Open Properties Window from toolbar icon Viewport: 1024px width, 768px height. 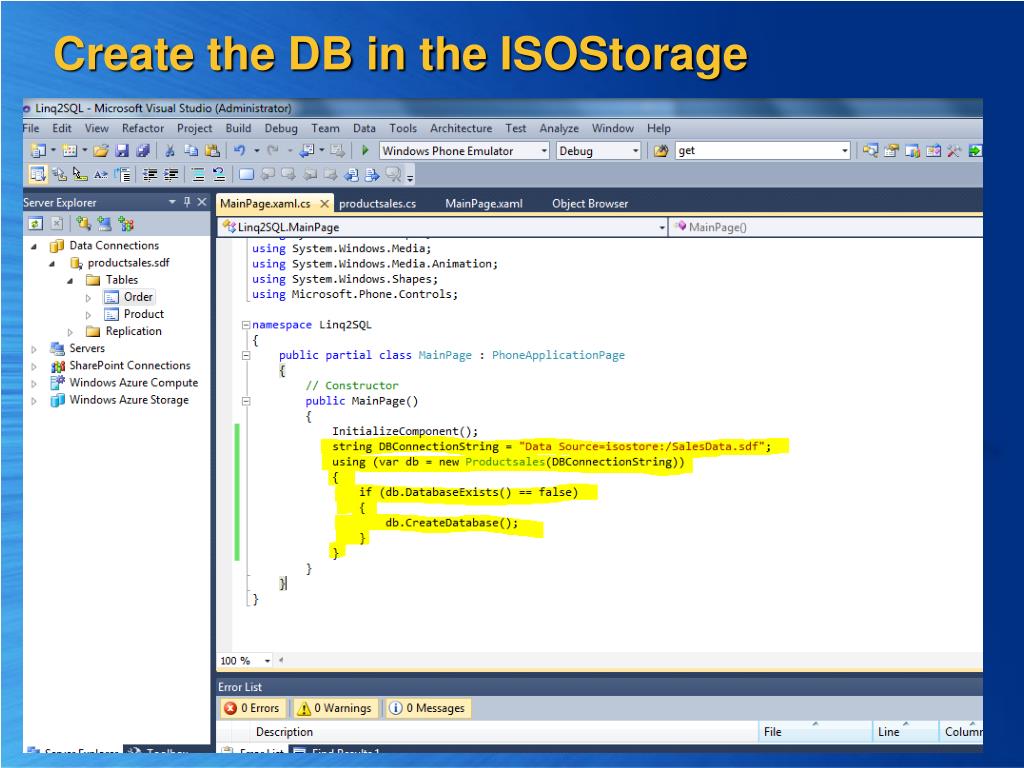891,151
